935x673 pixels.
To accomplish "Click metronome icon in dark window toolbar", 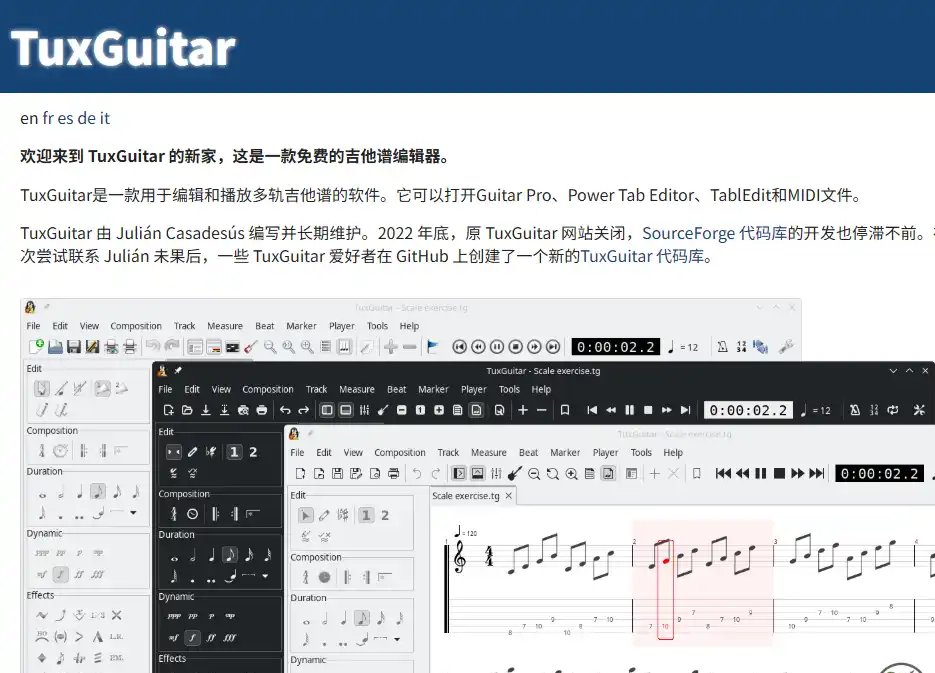I will click(854, 410).
